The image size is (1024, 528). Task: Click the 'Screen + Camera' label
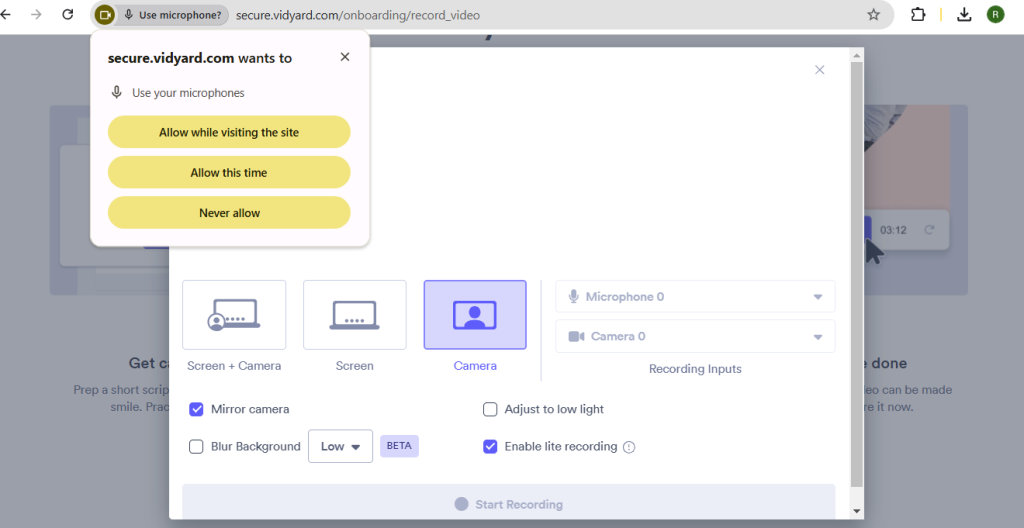[234, 366]
